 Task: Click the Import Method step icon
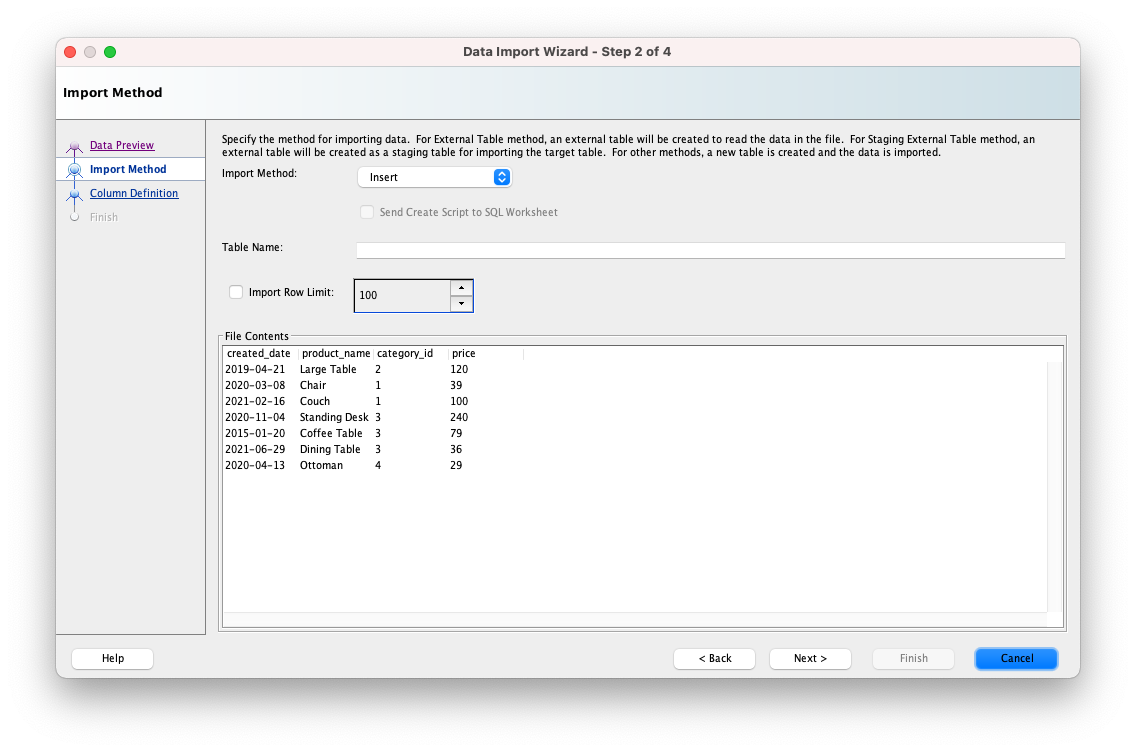click(74, 170)
